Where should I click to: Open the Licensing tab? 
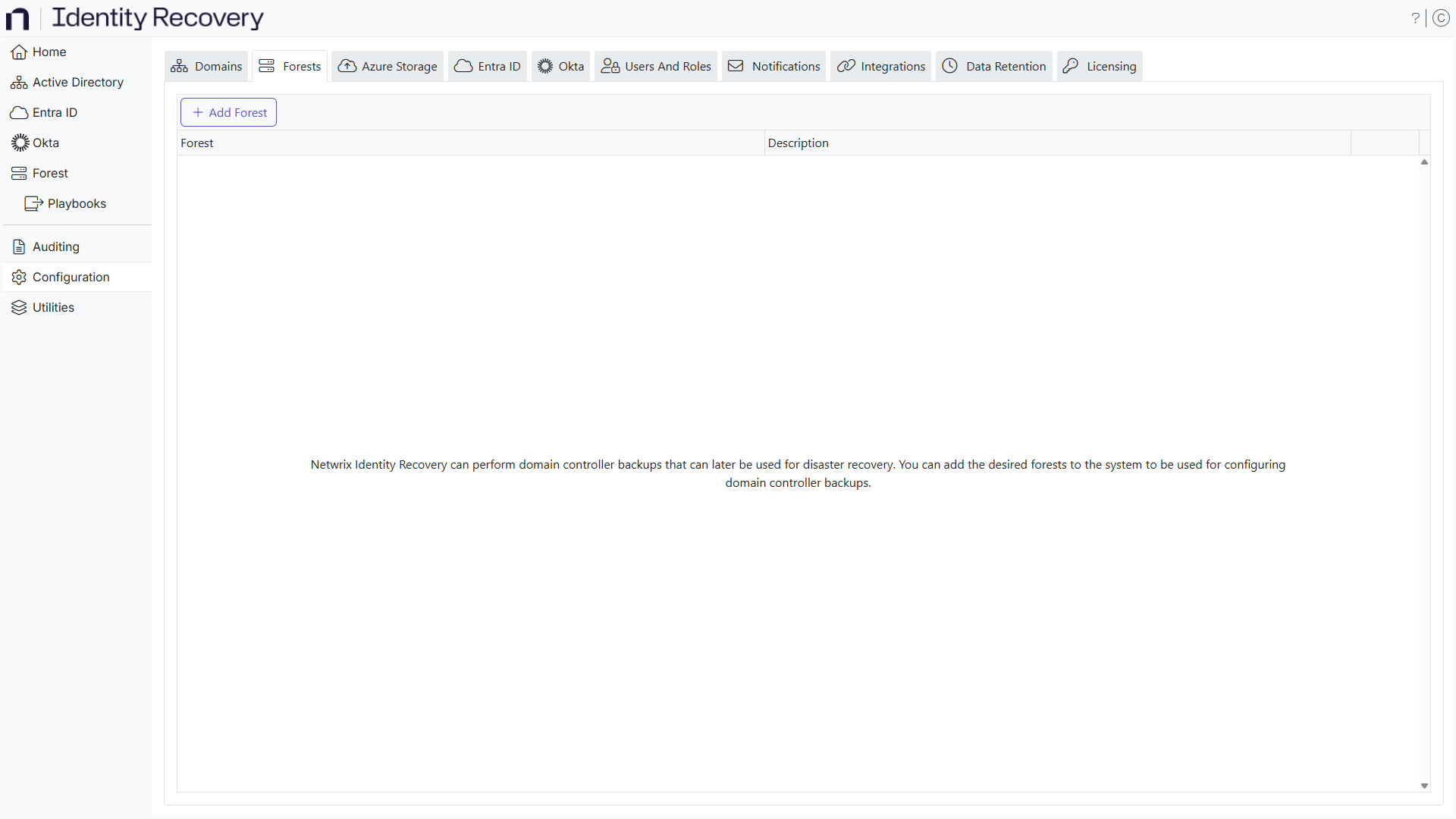click(x=1100, y=66)
